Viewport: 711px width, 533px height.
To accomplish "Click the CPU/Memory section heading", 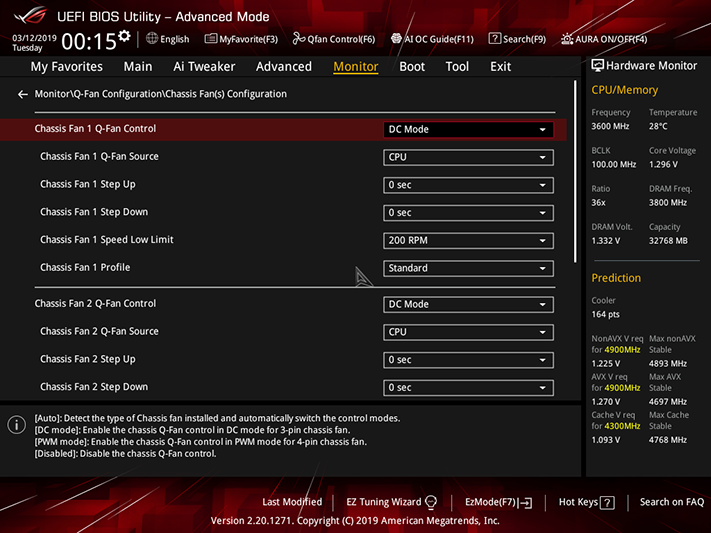I will tap(624, 90).
